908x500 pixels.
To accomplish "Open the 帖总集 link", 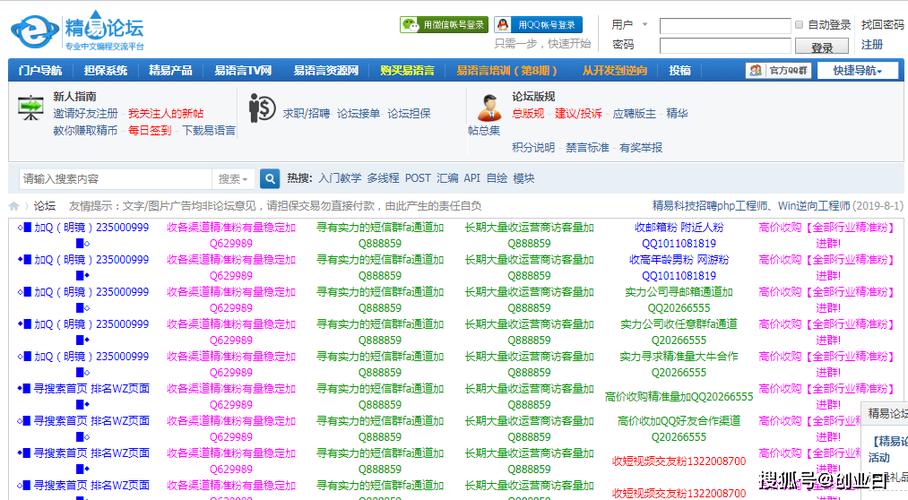I will (484, 130).
